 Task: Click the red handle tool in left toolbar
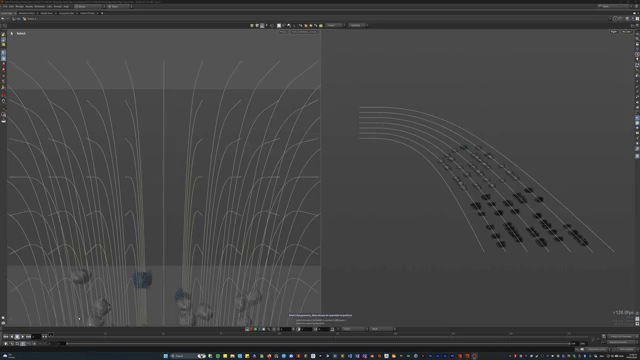[x=3, y=95]
